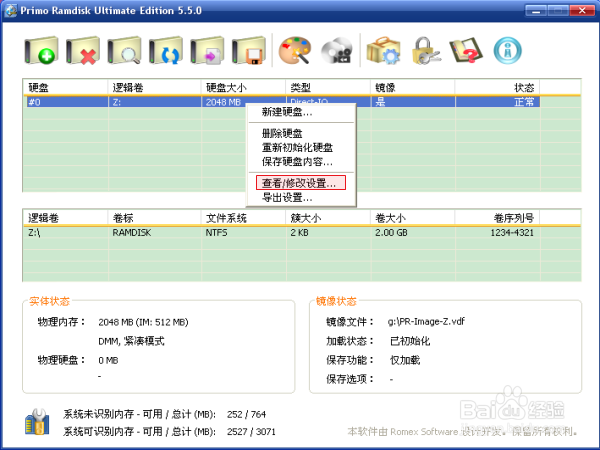Viewport: 600px width, 450px height.
Task: Click the blue info about icon
Action: tap(507, 51)
